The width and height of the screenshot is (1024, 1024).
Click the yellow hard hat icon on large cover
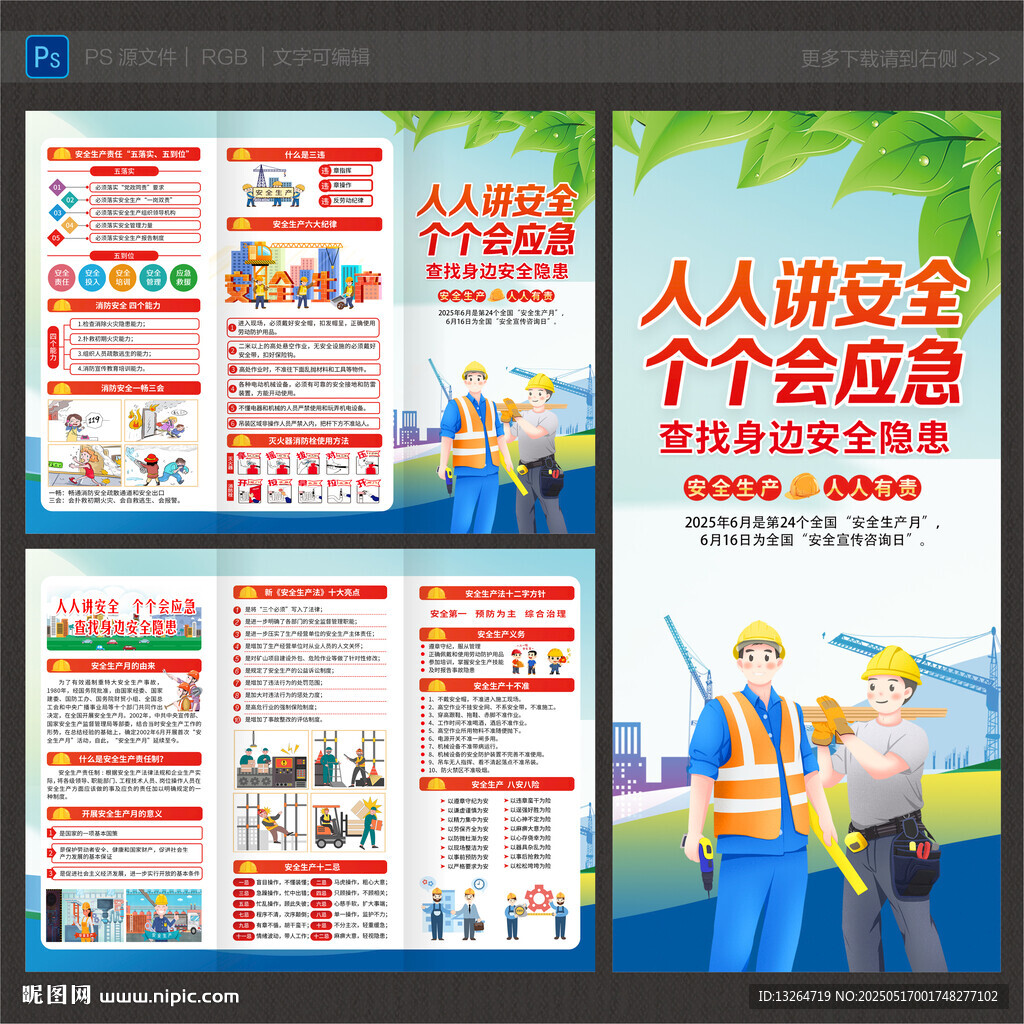tap(802, 487)
